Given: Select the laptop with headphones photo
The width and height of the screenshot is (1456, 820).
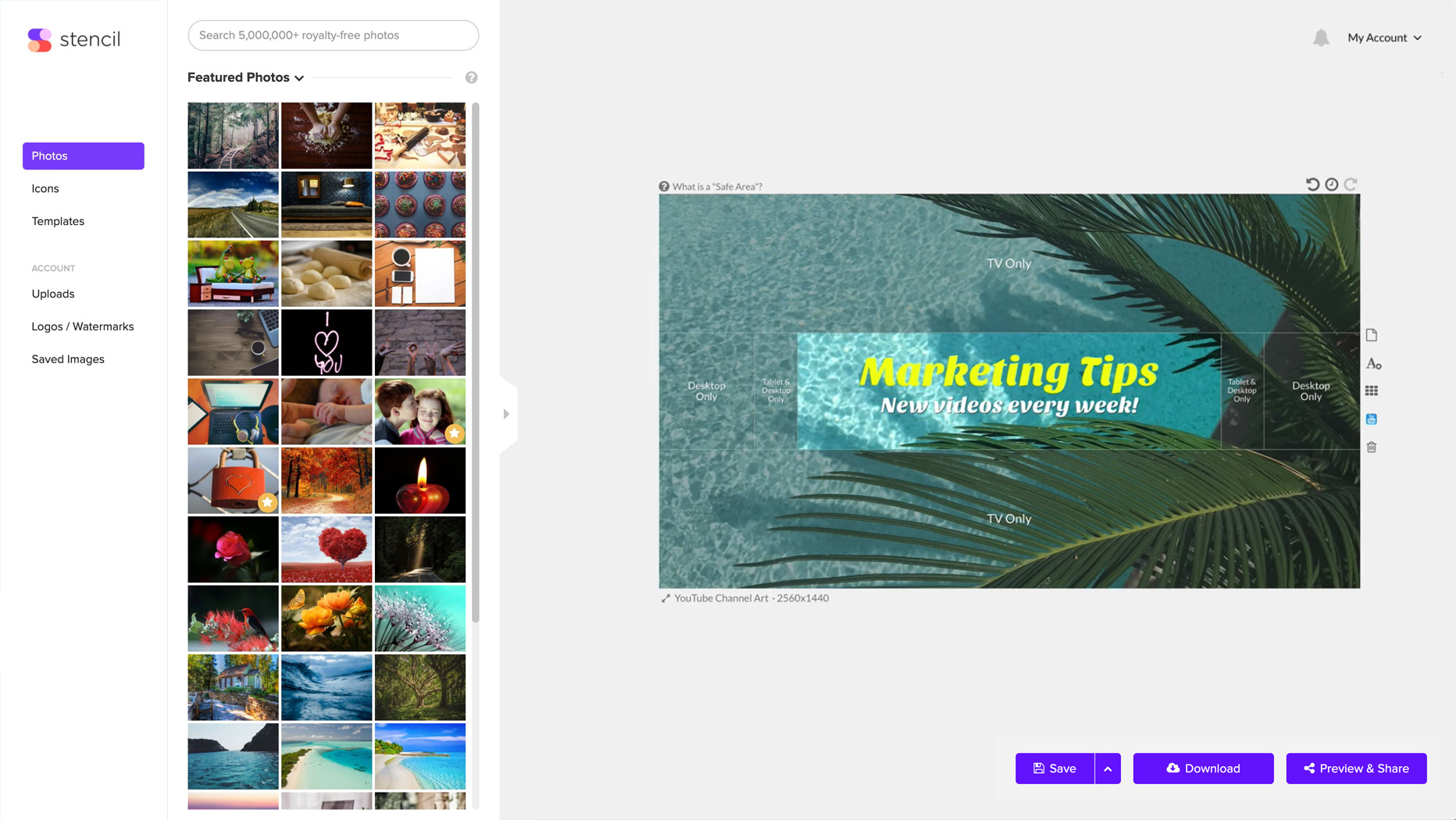Looking at the screenshot, I should click(x=233, y=412).
